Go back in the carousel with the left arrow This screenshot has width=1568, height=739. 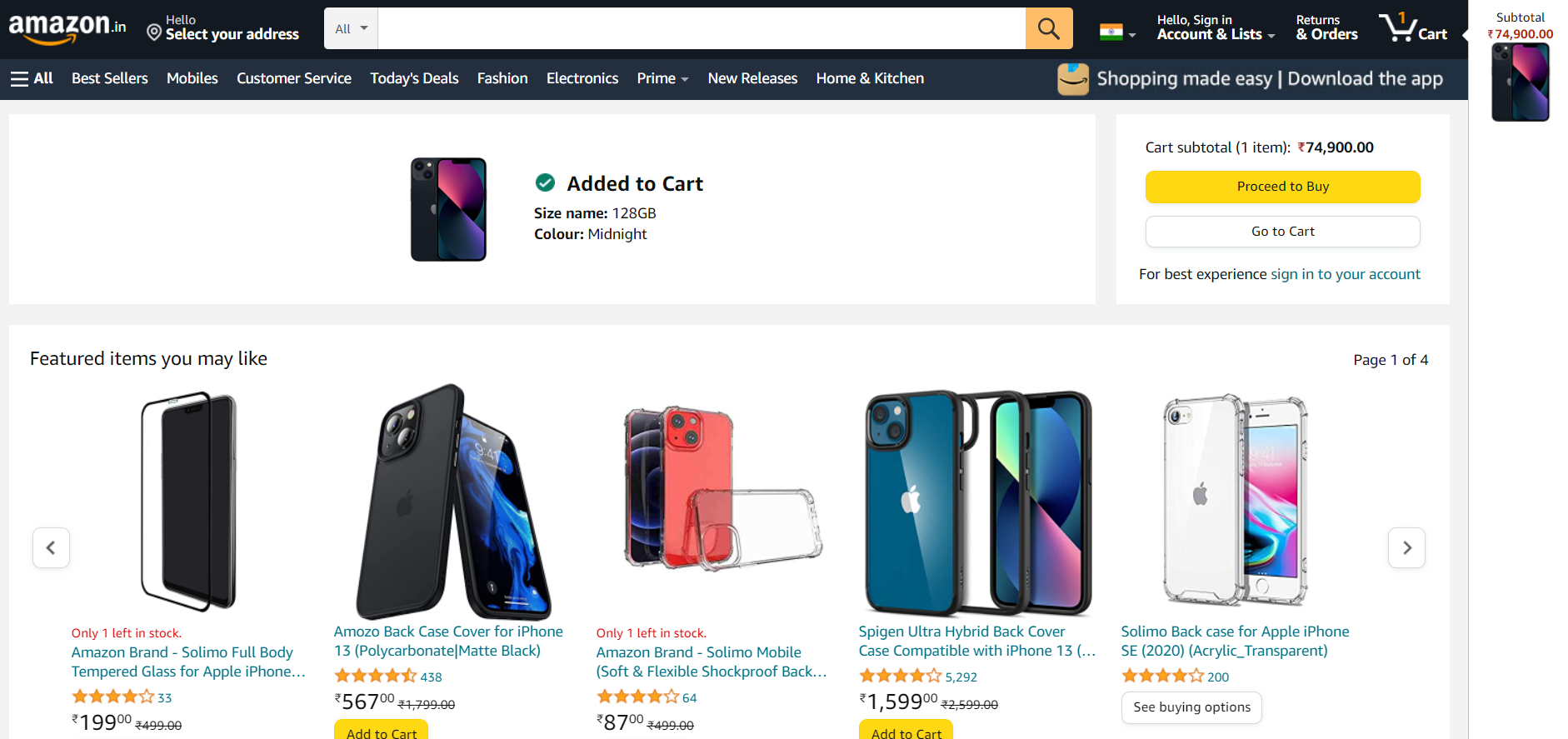51,547
